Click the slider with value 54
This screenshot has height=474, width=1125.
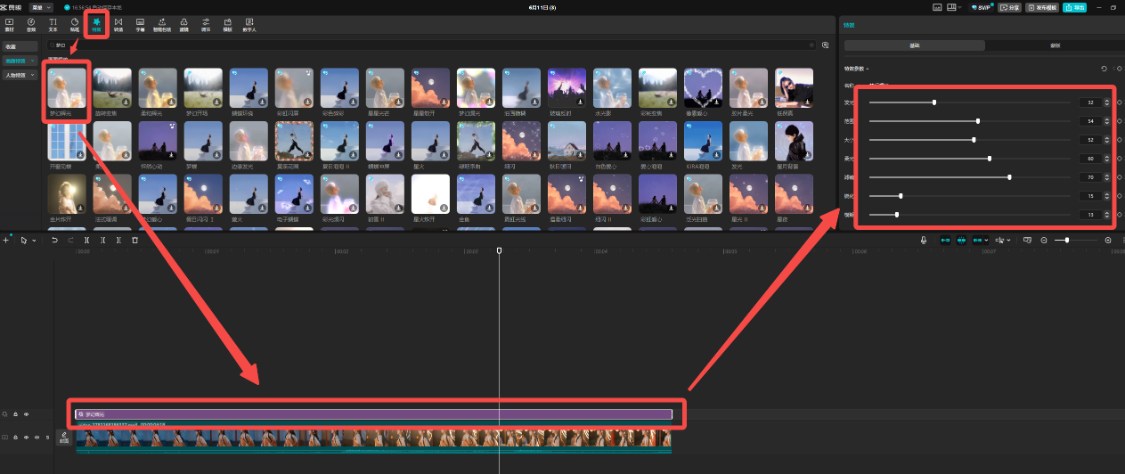click(970, 121)
